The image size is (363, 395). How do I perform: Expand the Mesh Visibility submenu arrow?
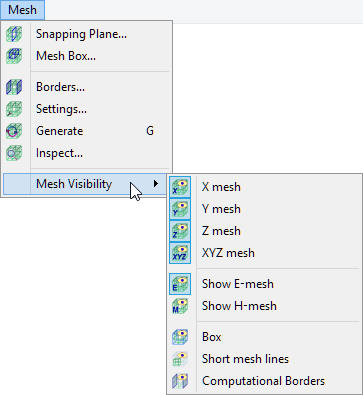156,183
